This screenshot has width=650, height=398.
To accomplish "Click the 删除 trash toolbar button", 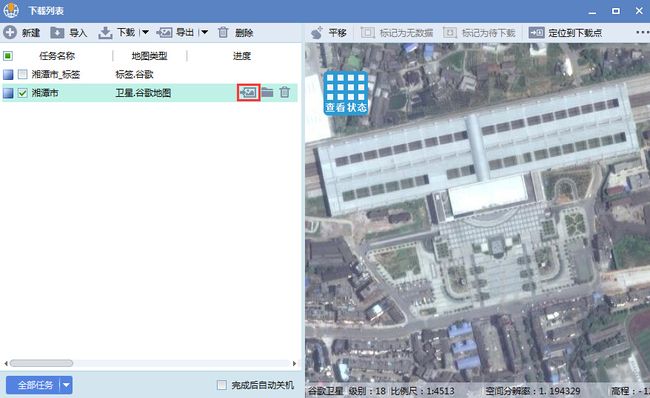I will pos(235,32).
